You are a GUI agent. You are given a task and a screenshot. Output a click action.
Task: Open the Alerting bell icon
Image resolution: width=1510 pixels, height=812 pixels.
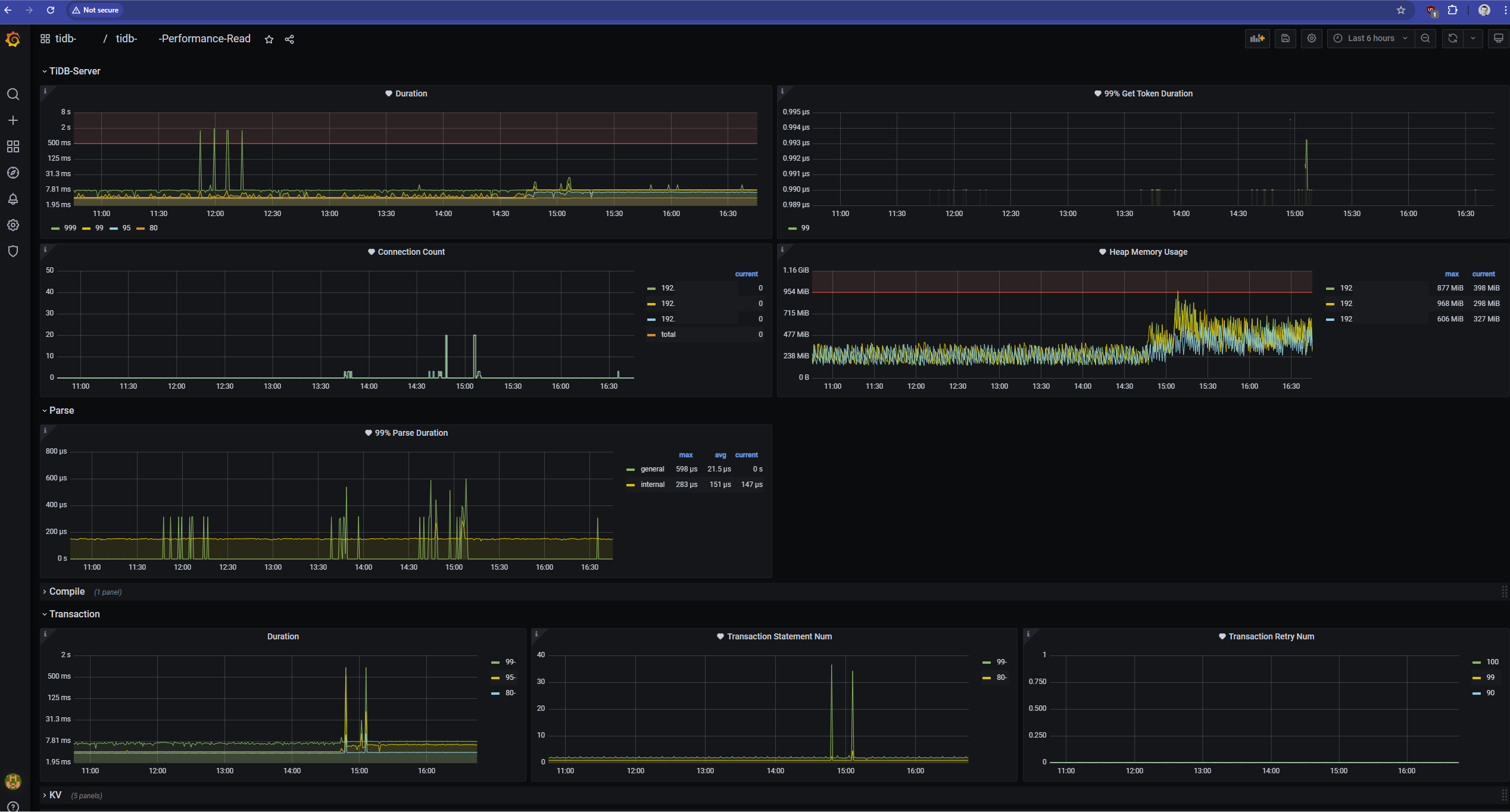(13, 199)
